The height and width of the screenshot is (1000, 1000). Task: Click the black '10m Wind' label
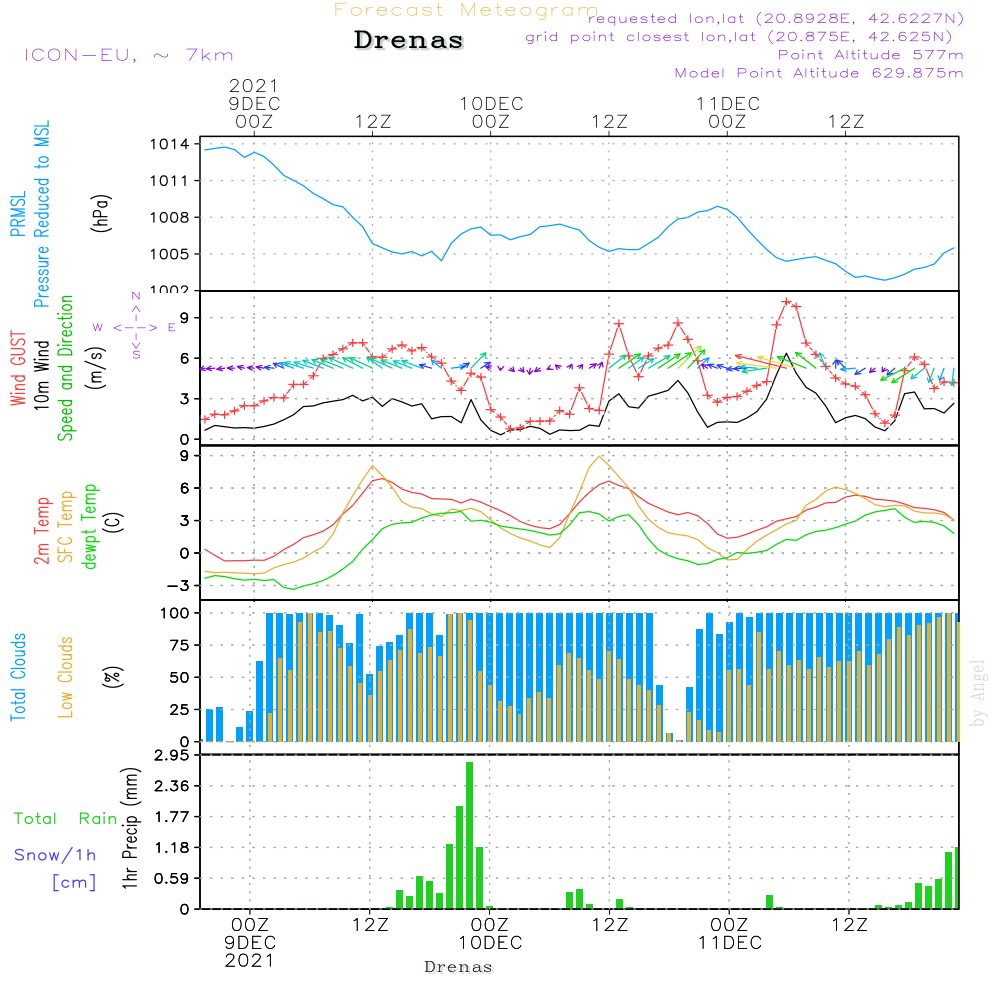41,375
